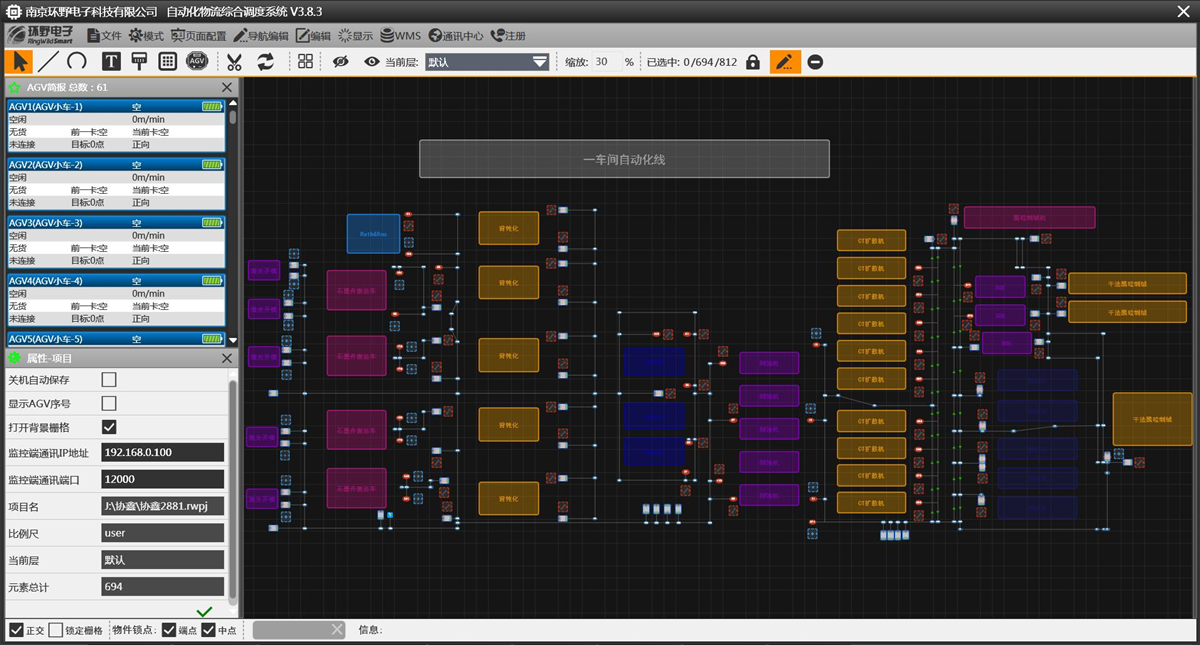This screenshot has height=645, width=1200.
Task: Click the green checkmark confirm button
Action: (x=205, y=611)
